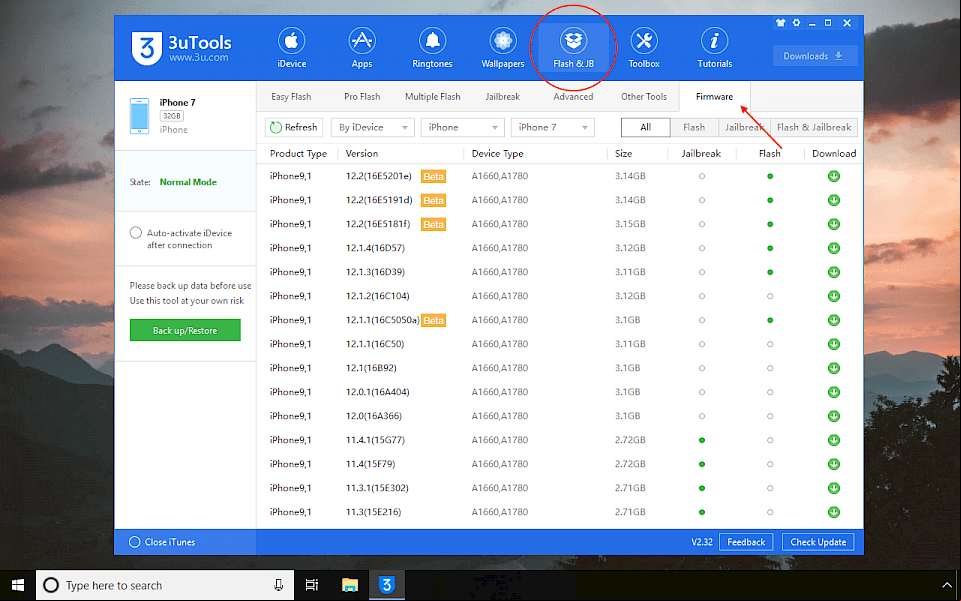
Task: Download firmware 12.2(16E5181f)
Action: [834, 224]
